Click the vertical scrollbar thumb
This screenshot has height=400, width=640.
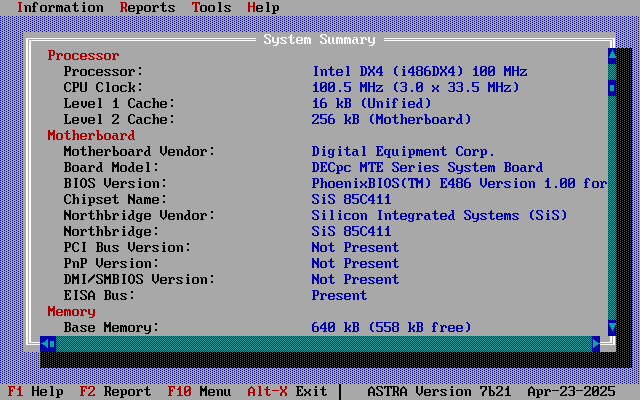(x=612, y=88)
